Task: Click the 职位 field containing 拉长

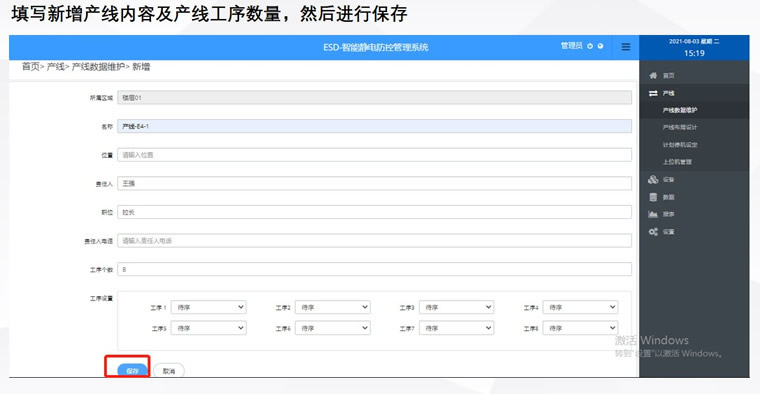Action: (x=374, y=212)
